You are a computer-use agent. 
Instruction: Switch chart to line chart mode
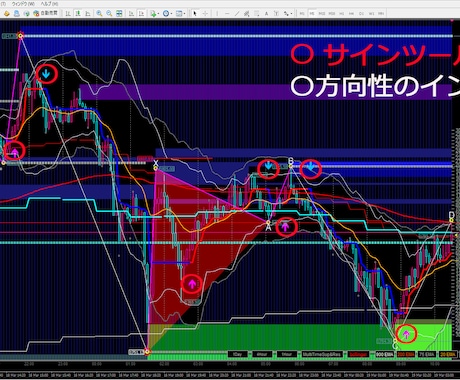tap(87, 14)
